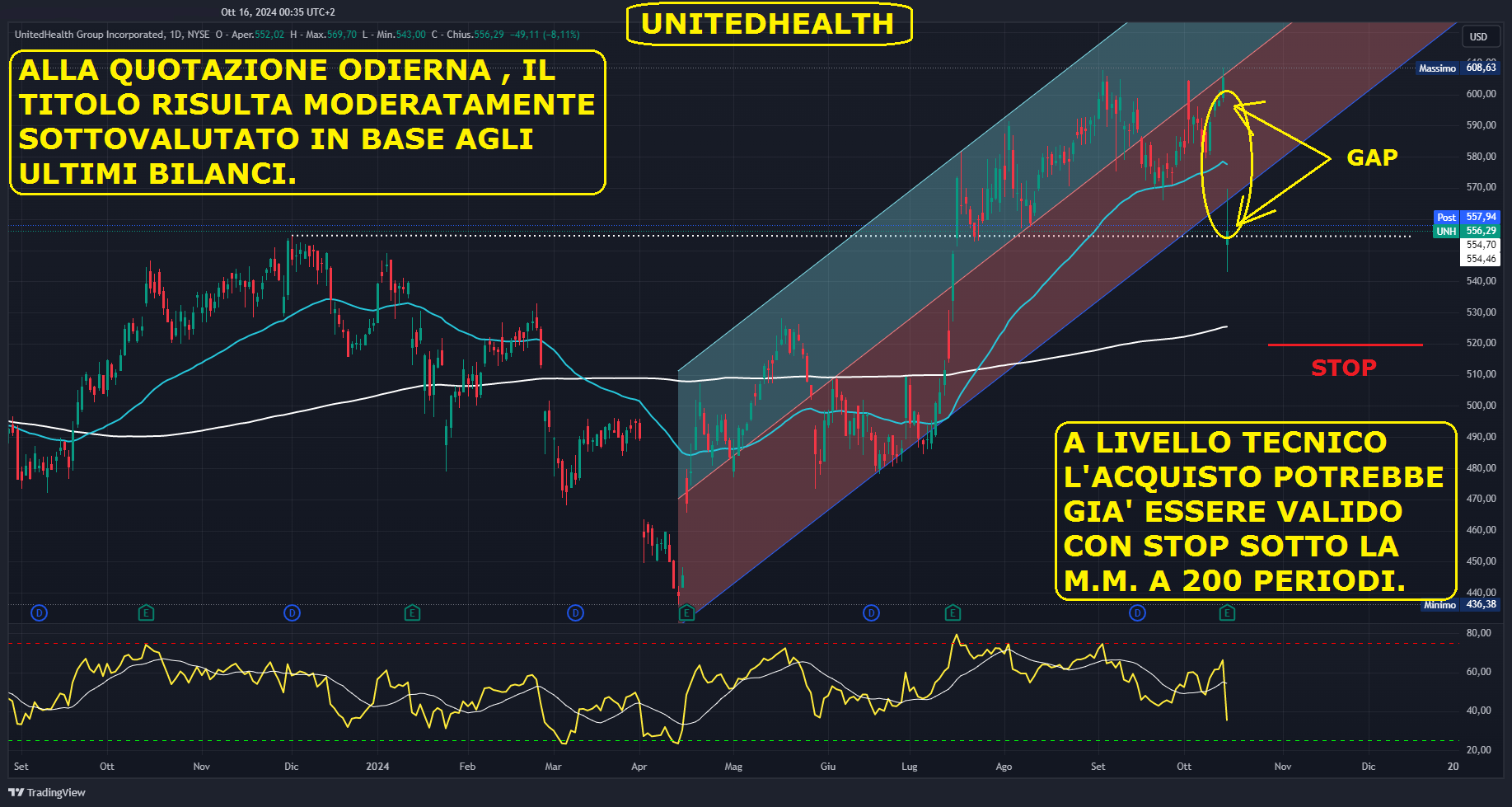1512x807 pixels.
Task: Click the 40,00 level on the RSI scale
Action: (x=1478, y=711)
